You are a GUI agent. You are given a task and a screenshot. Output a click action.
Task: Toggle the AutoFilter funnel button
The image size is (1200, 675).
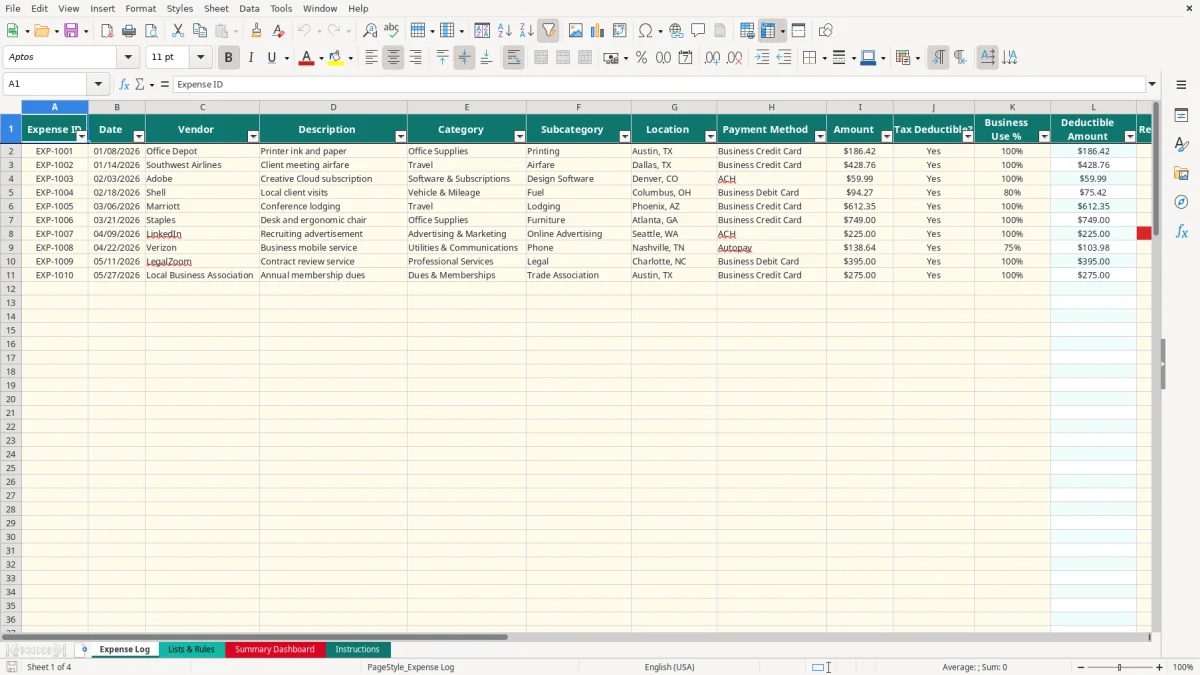(x=549, y=31)
